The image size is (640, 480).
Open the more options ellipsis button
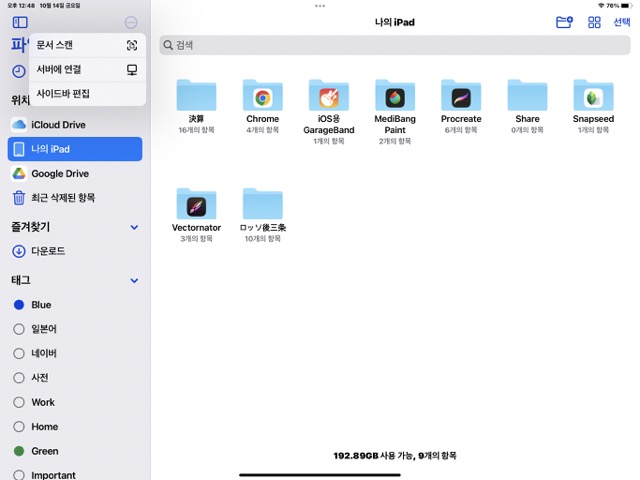(131, 22)
